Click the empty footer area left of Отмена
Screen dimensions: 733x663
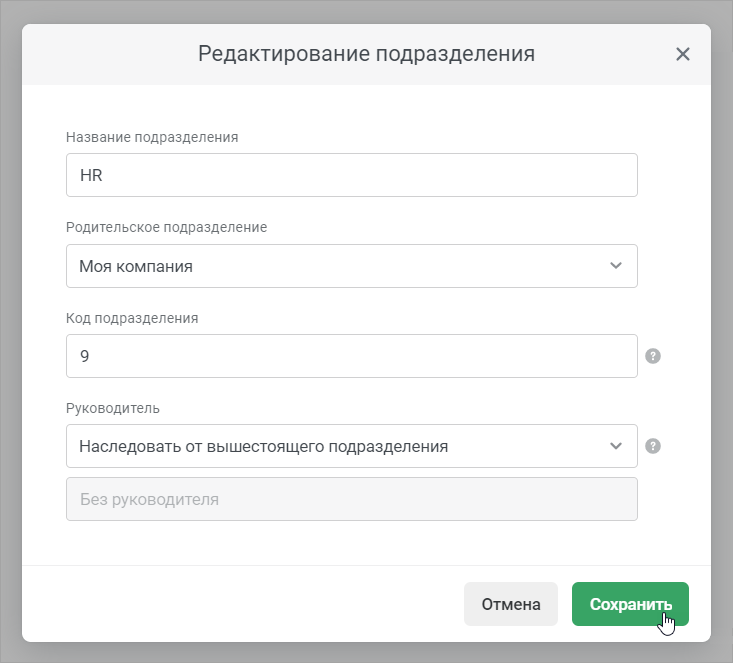pyautogui.click(x=243, y=604)
